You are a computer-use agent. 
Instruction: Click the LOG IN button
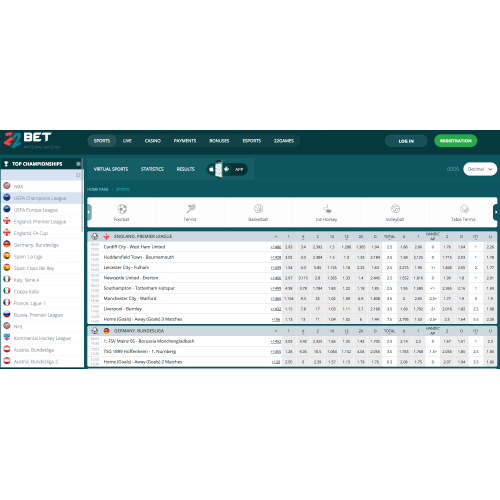tap(406, 141)
